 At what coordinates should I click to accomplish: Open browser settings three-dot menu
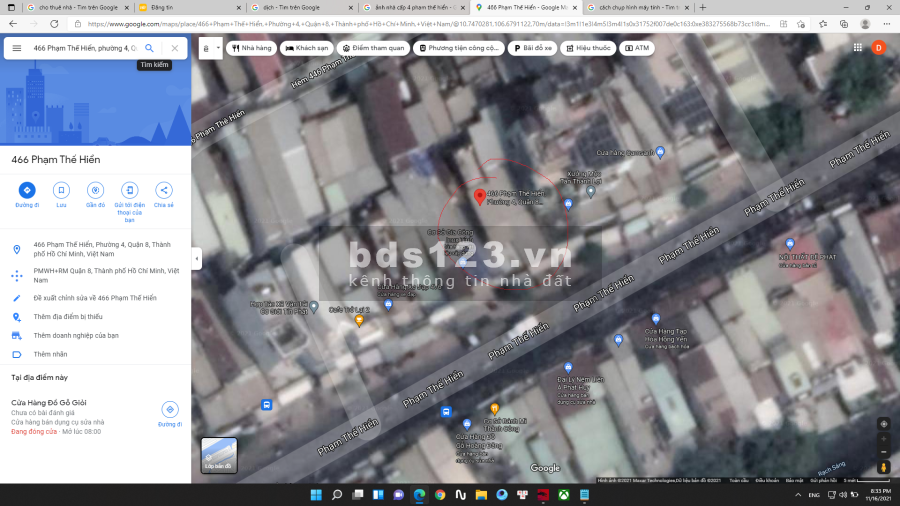(x=887, y=24)
